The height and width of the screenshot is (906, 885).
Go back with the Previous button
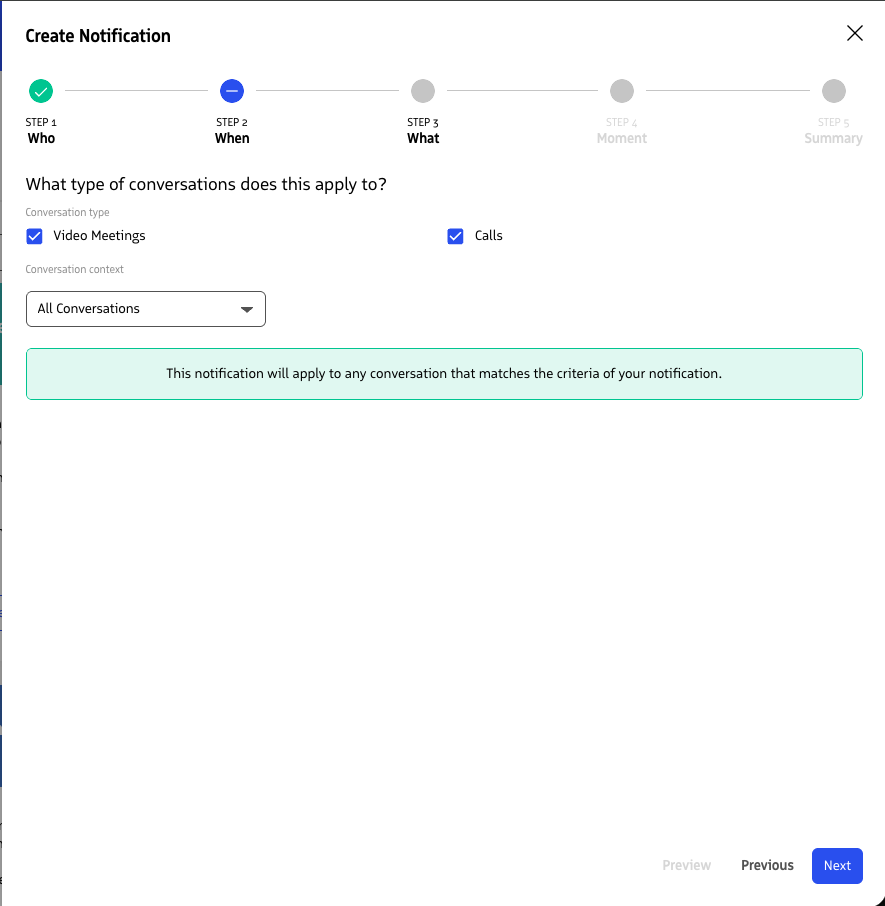click(767, 866)
